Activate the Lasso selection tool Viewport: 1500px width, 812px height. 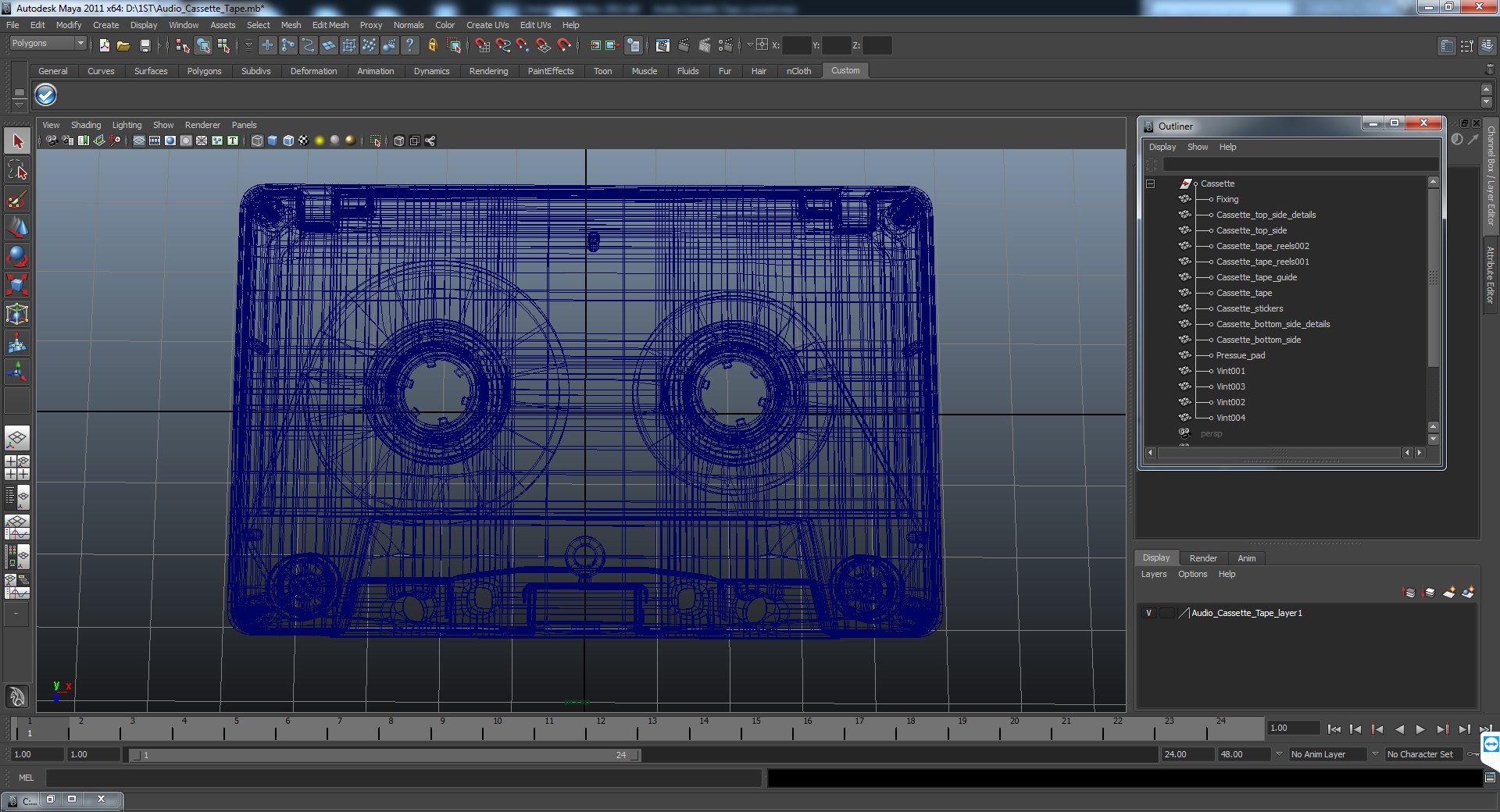17,170
